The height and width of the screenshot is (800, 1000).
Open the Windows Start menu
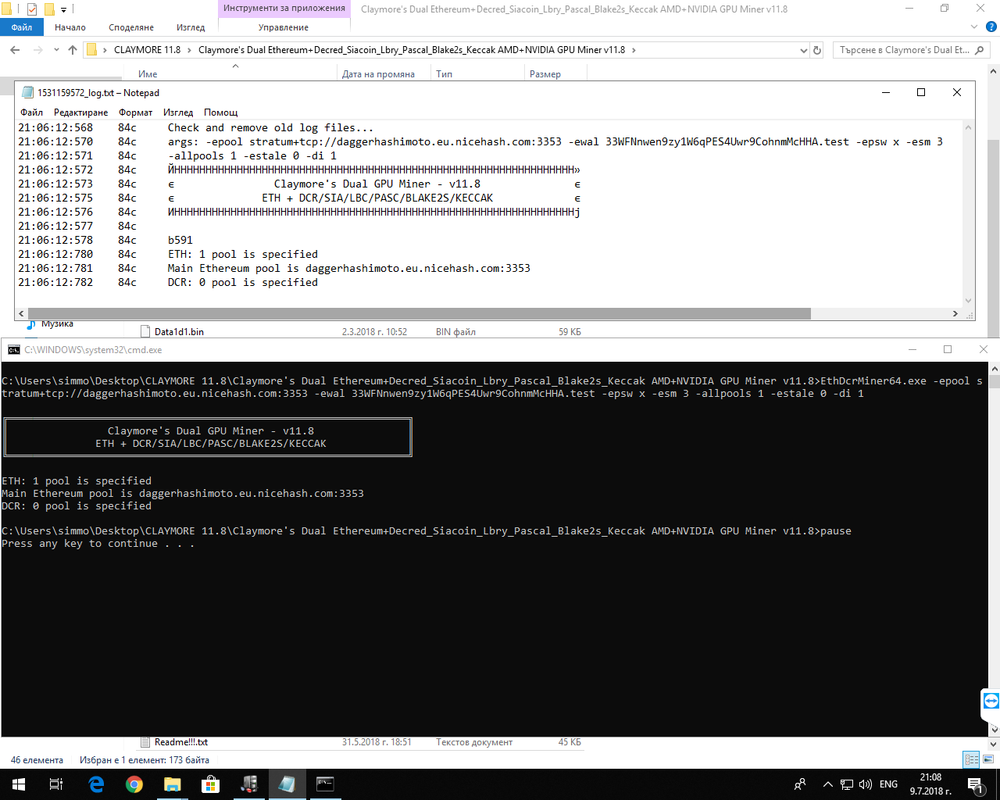click(x=18, y=784)
